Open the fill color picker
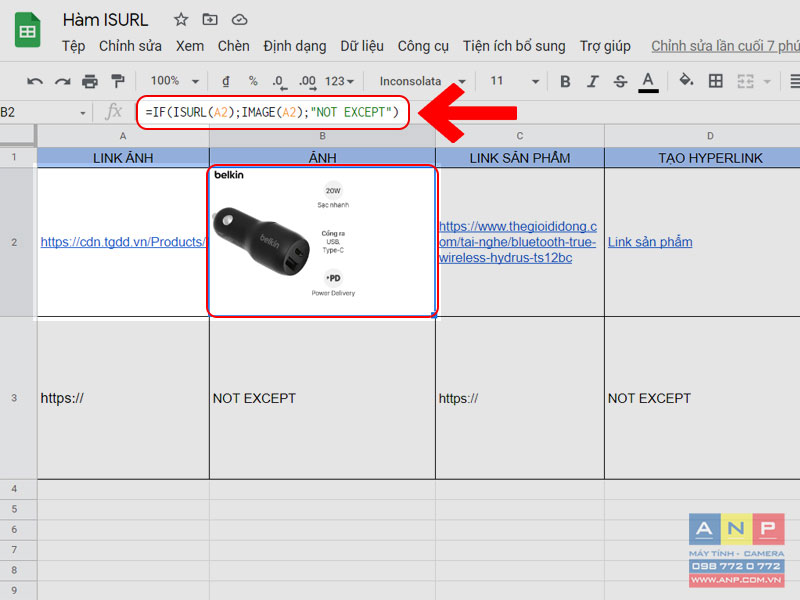Screen dimensions: 800x600 [x=686, y=81]
